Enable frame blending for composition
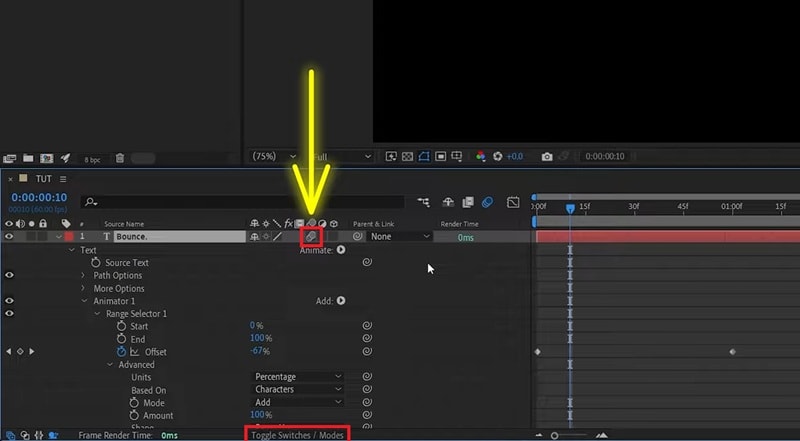Image resolution: width=800 pixels, height=441 pixels. (468, 202)
